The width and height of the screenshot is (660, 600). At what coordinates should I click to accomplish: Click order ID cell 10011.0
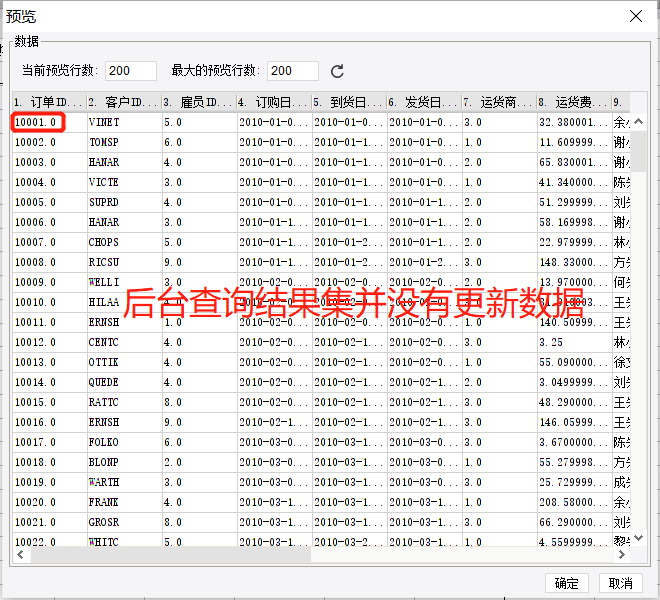[49, 323]
